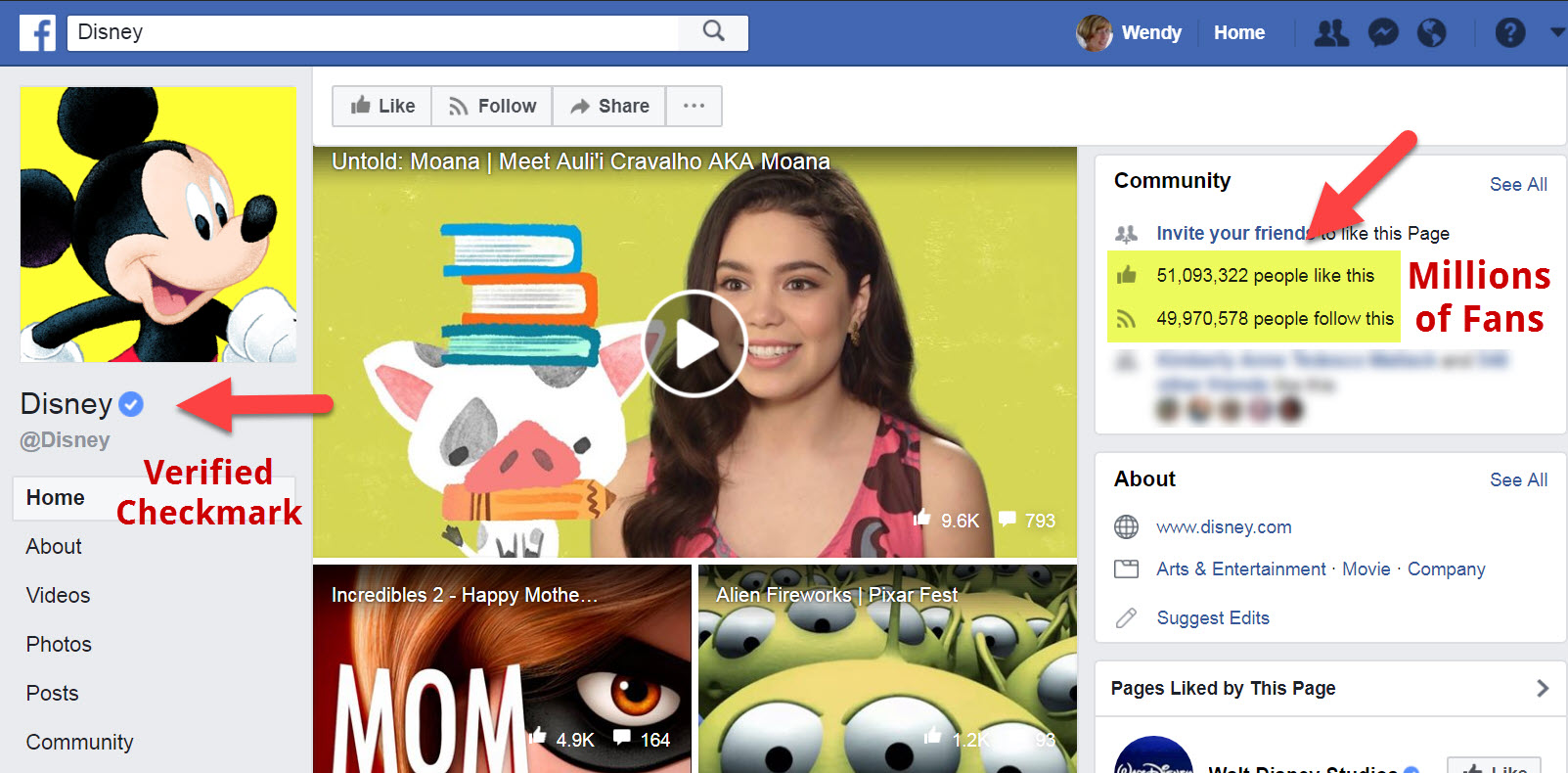1568x773 pixels.
Task: Open the Community section in sidebar
Action: click(79, 743)
